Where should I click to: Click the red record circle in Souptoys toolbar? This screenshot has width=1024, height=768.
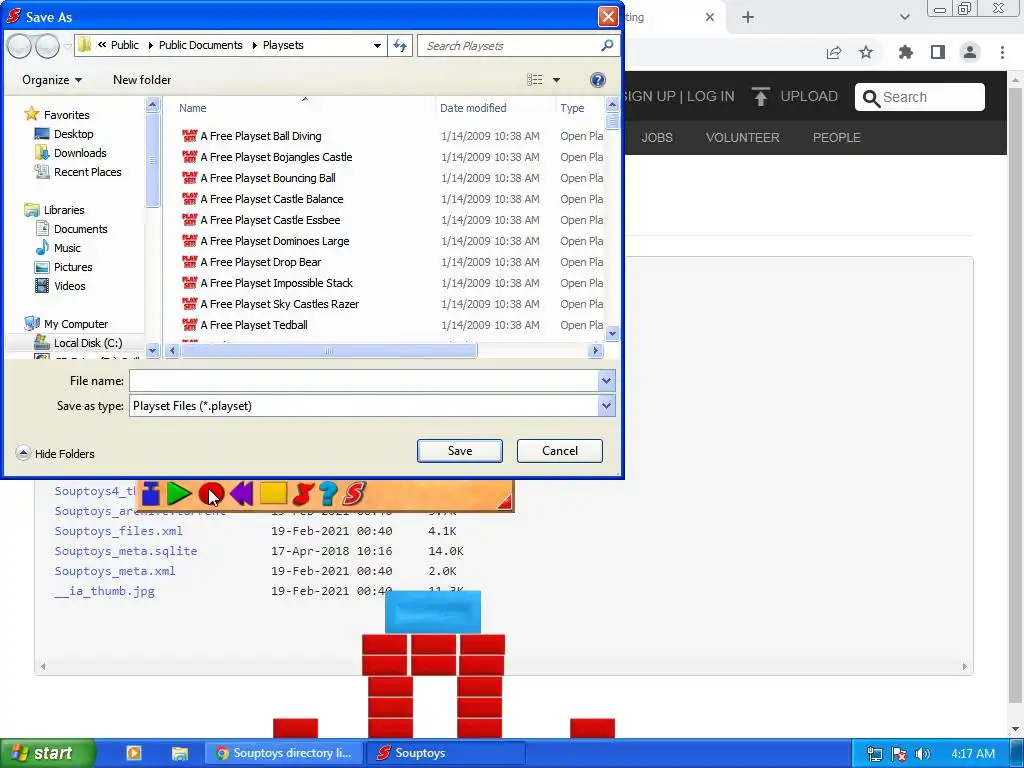point(211,494)
